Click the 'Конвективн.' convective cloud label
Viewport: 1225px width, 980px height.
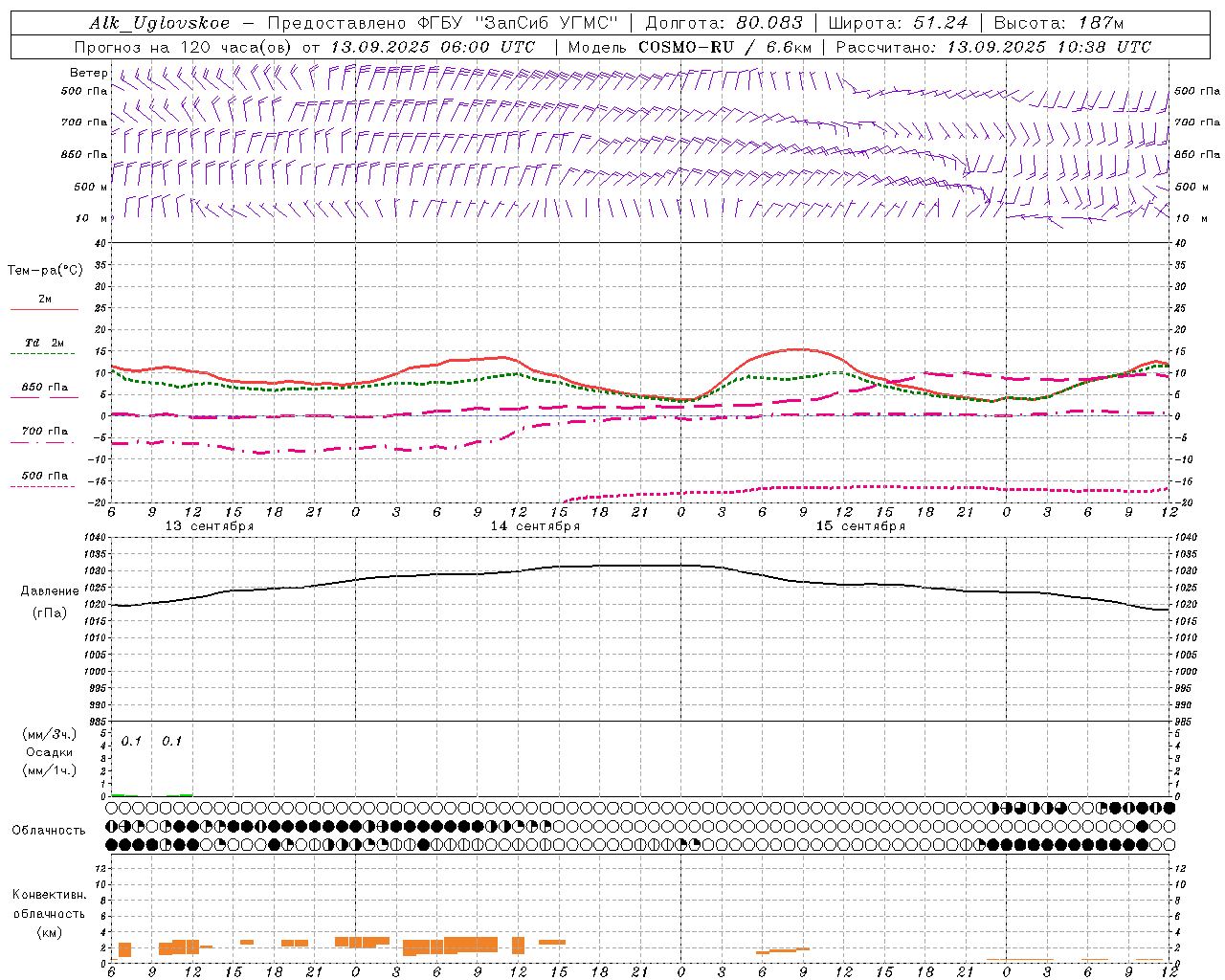[49, 895]
